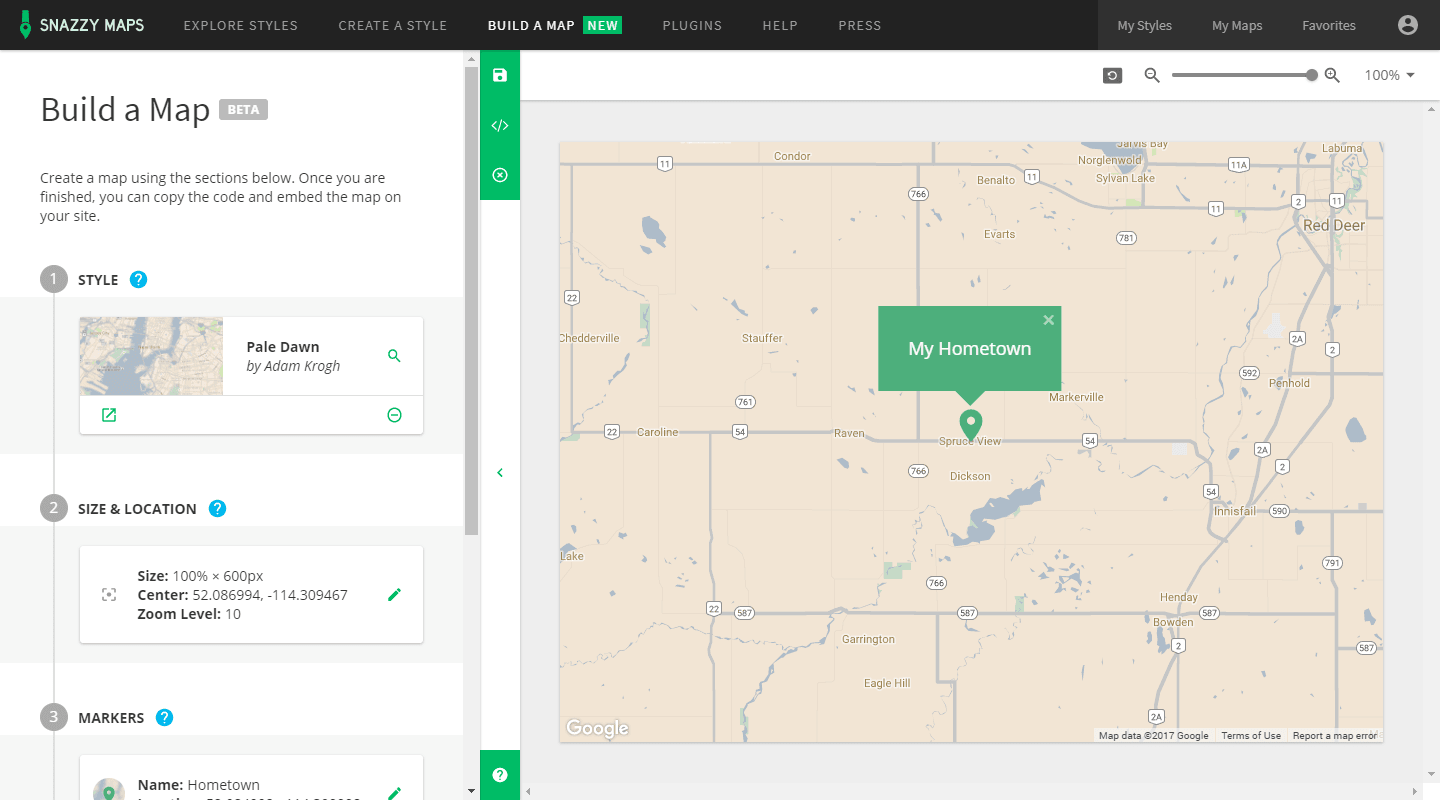Show help for the Markers section
This screenshot has height=800, width=1440.
tap(165, 717)
